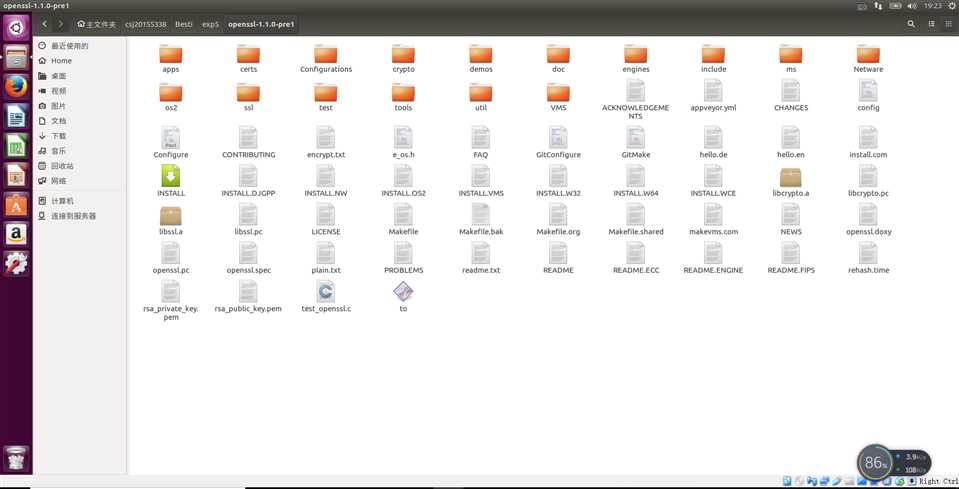Switch to list view in toolbar

coord(931,24)
